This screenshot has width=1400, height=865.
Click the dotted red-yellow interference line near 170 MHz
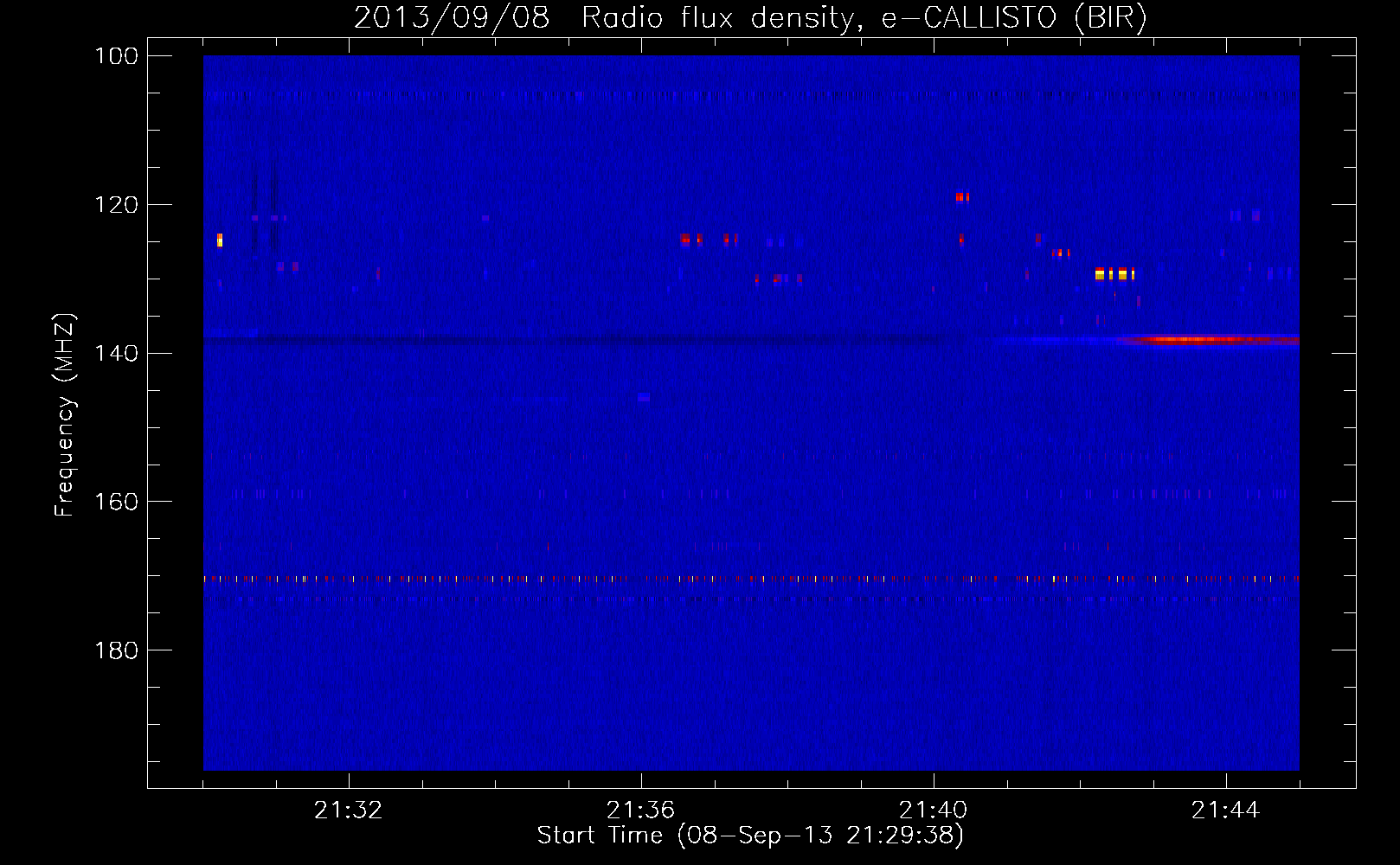tap(751, 579)
